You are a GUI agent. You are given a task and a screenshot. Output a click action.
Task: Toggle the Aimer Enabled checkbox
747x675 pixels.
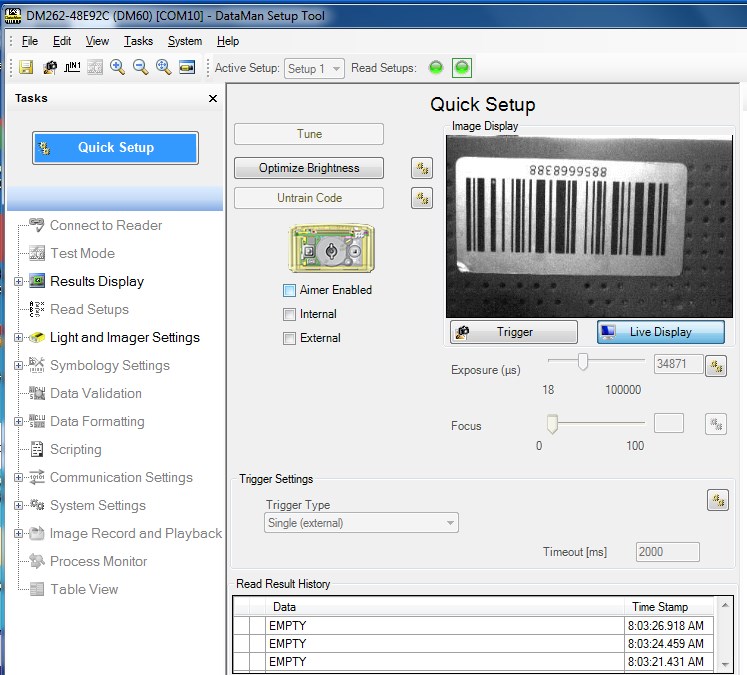click(289, 290)
